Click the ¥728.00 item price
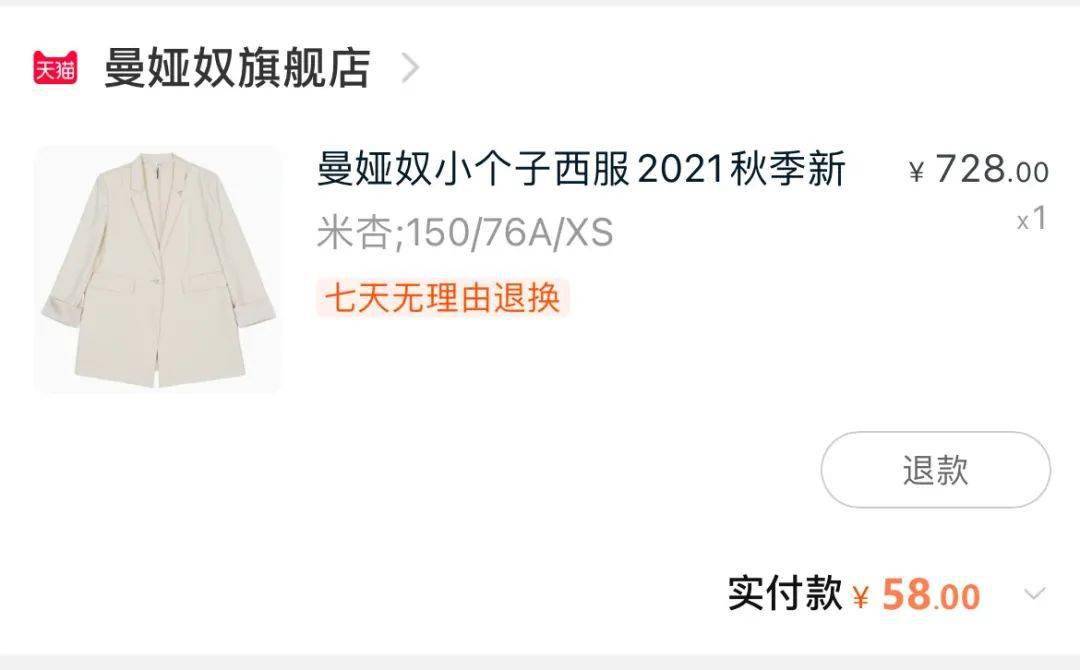The width and height of the screenshot is (1080, 670). [979, 169]
